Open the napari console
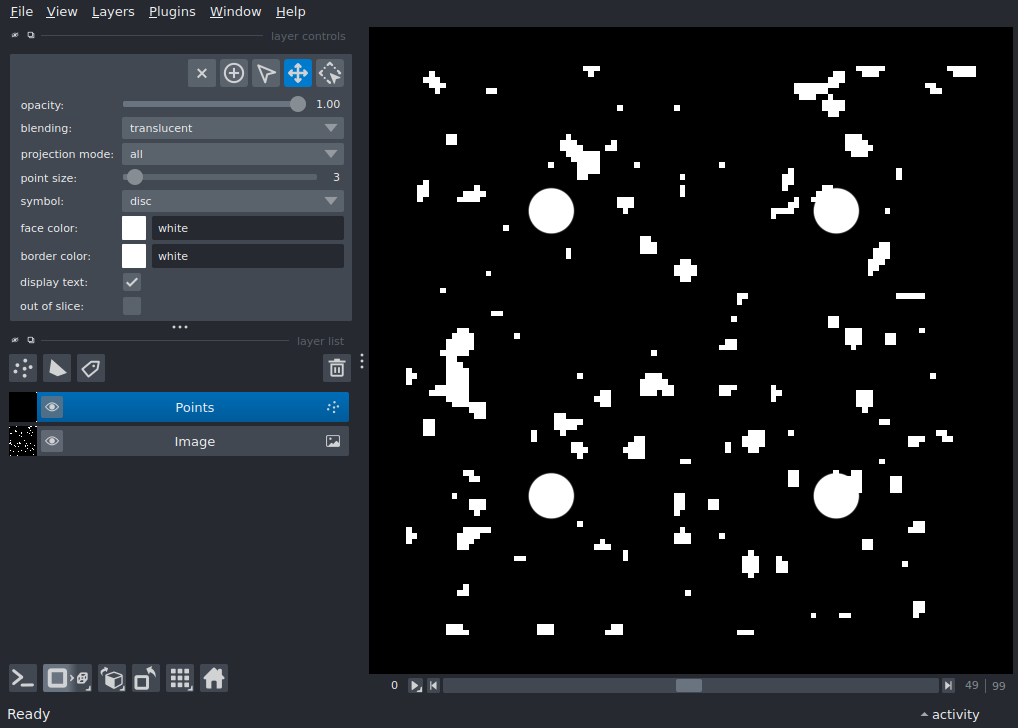Image resolution: width=1018 pixels, height=728 pixels. (x=24, y=678)
